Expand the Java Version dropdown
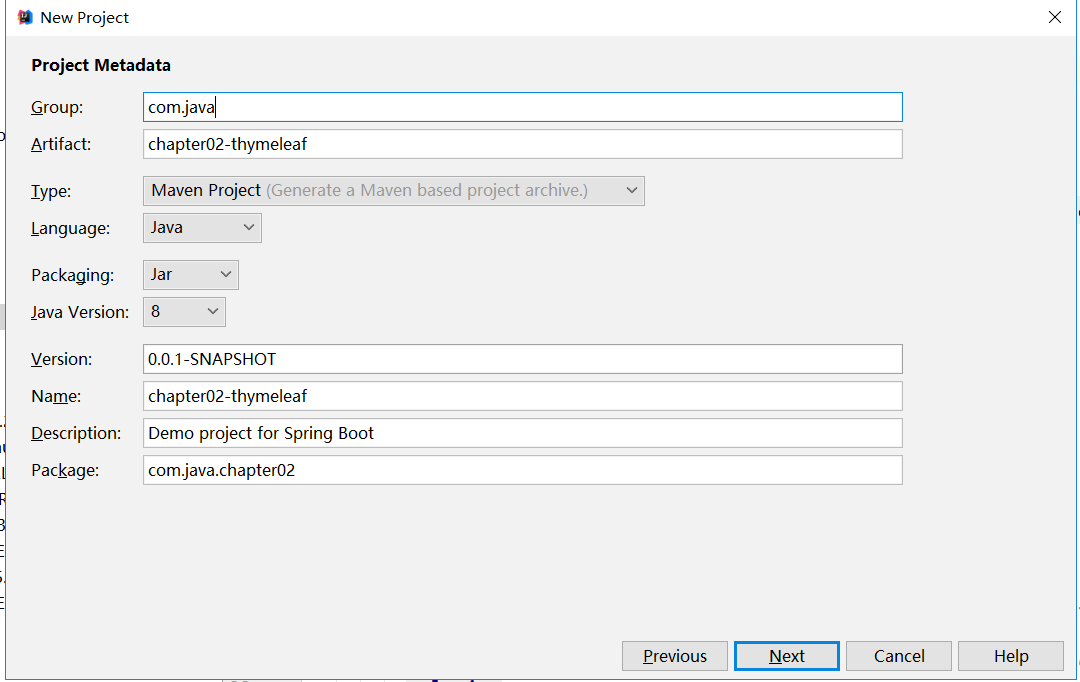Viewport: 1080px width, 682px height. [x=184, y=312]
